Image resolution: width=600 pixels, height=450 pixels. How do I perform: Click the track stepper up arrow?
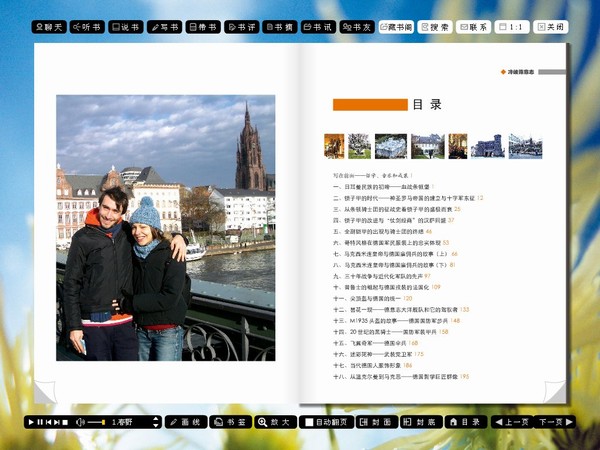[156, 419]
